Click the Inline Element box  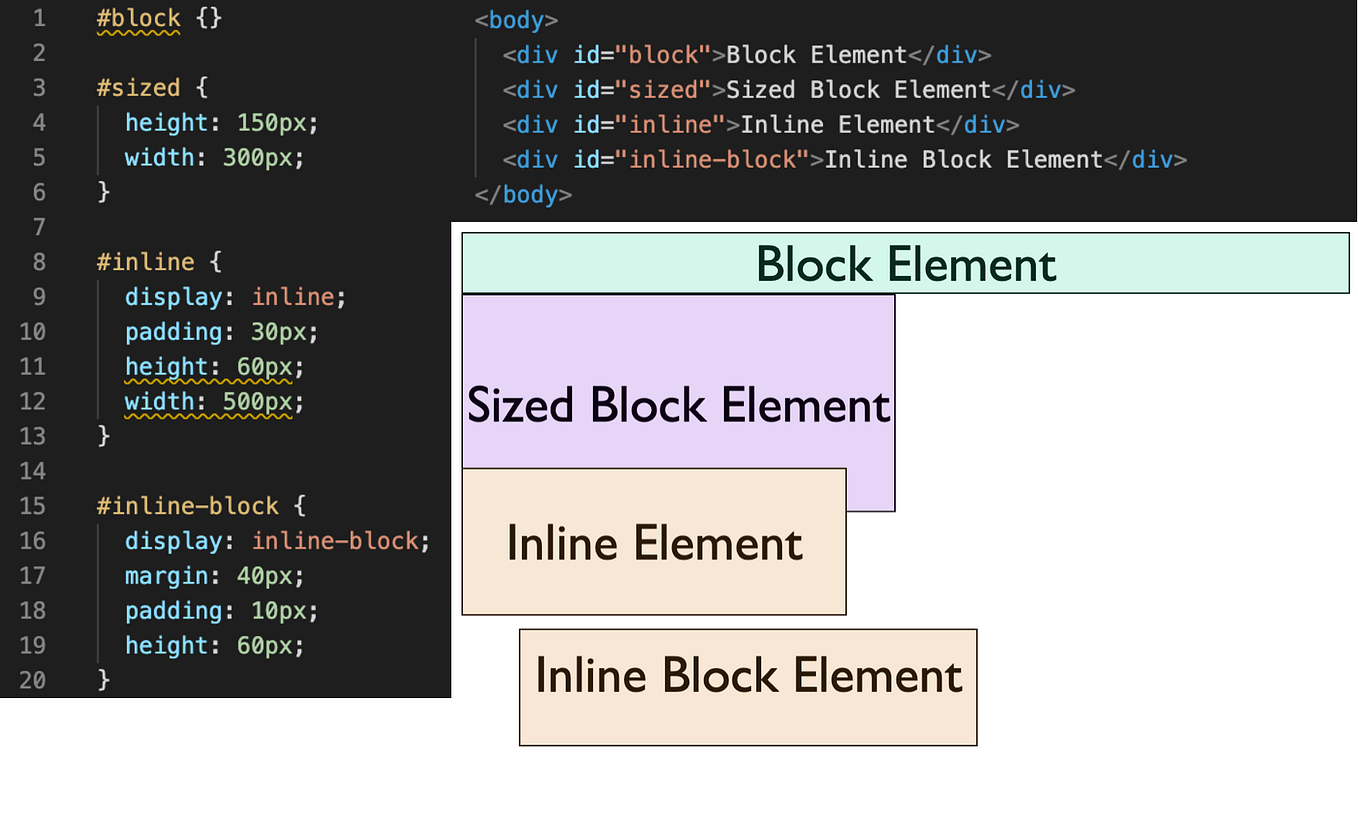pos(654,541)
